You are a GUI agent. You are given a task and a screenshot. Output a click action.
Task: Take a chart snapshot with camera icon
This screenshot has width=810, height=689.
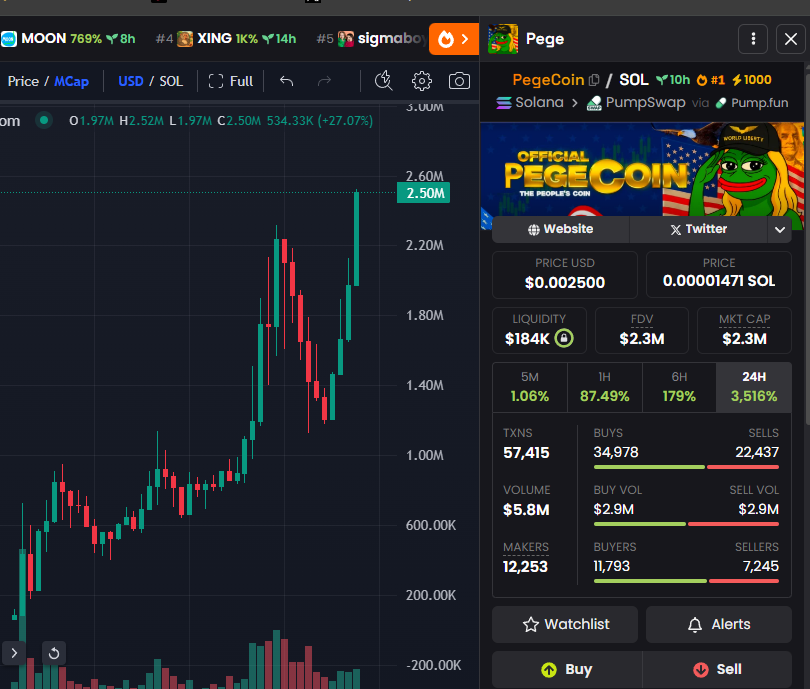coord(459,81)
